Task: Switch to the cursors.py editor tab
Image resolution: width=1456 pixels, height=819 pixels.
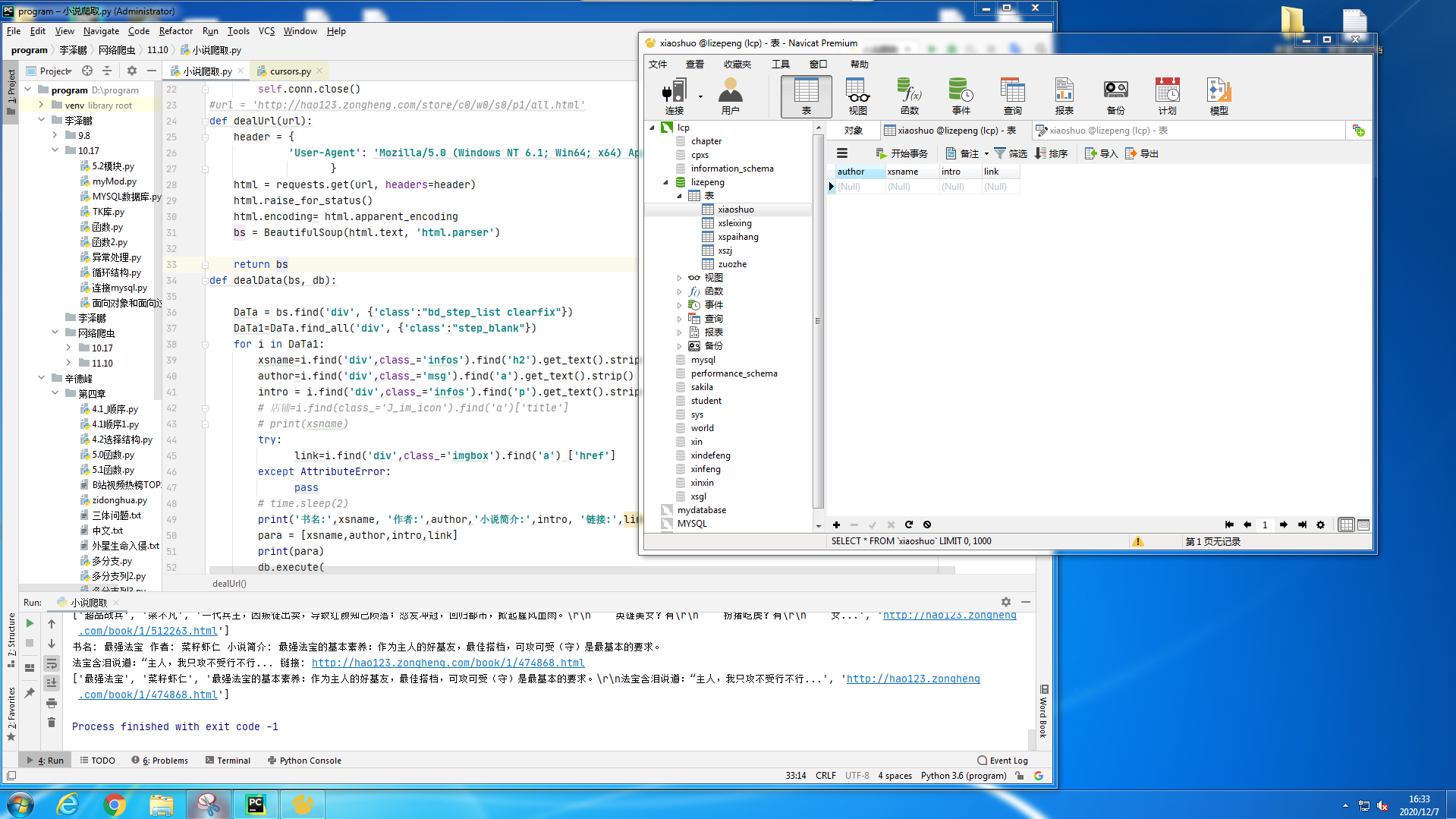Action: click(290, 71)
